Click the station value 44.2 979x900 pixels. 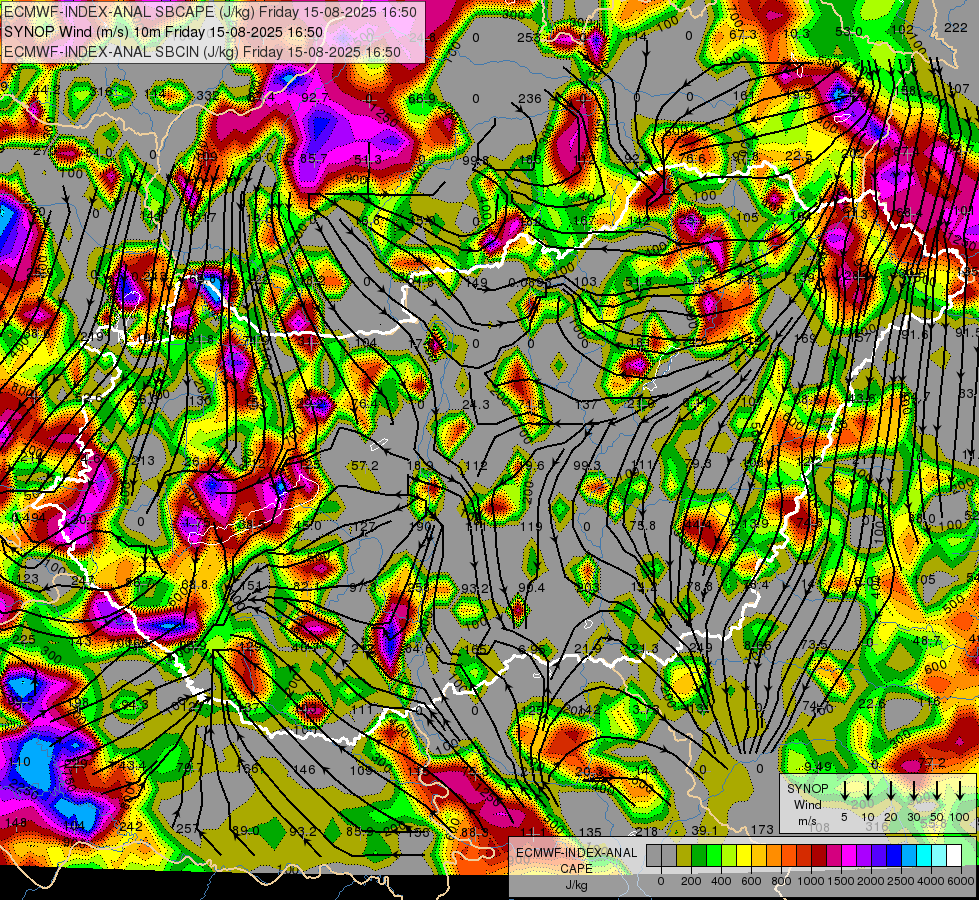(x=47, y=91)
